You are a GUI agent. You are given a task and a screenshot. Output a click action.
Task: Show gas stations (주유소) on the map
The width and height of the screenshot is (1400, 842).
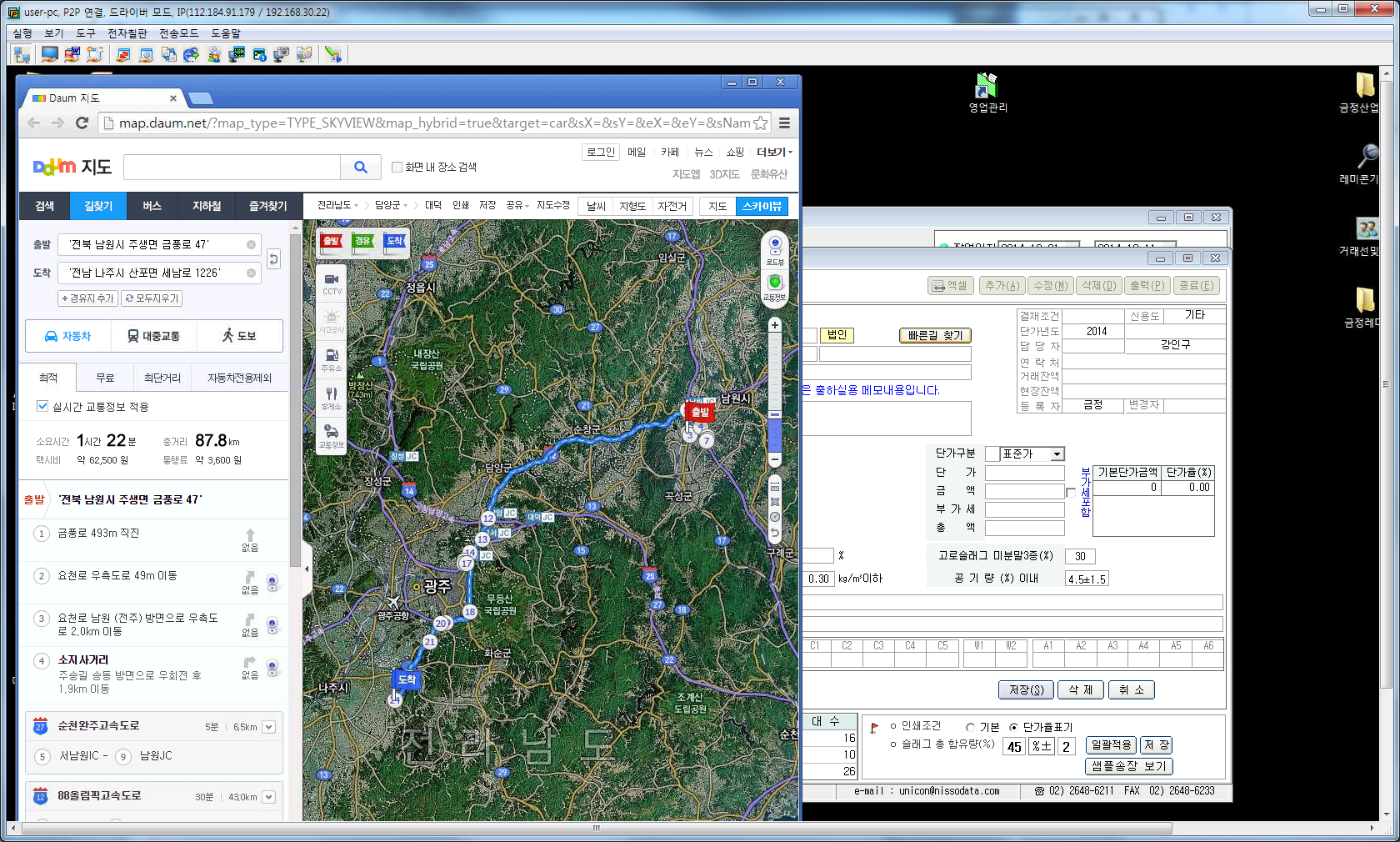(332, 359)
